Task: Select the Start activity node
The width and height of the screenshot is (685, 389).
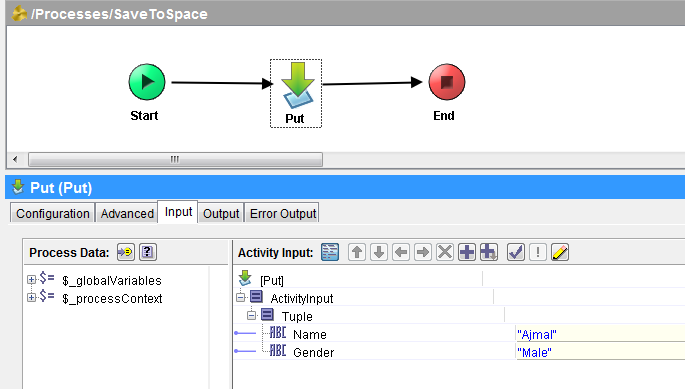Action: (147, 82)
